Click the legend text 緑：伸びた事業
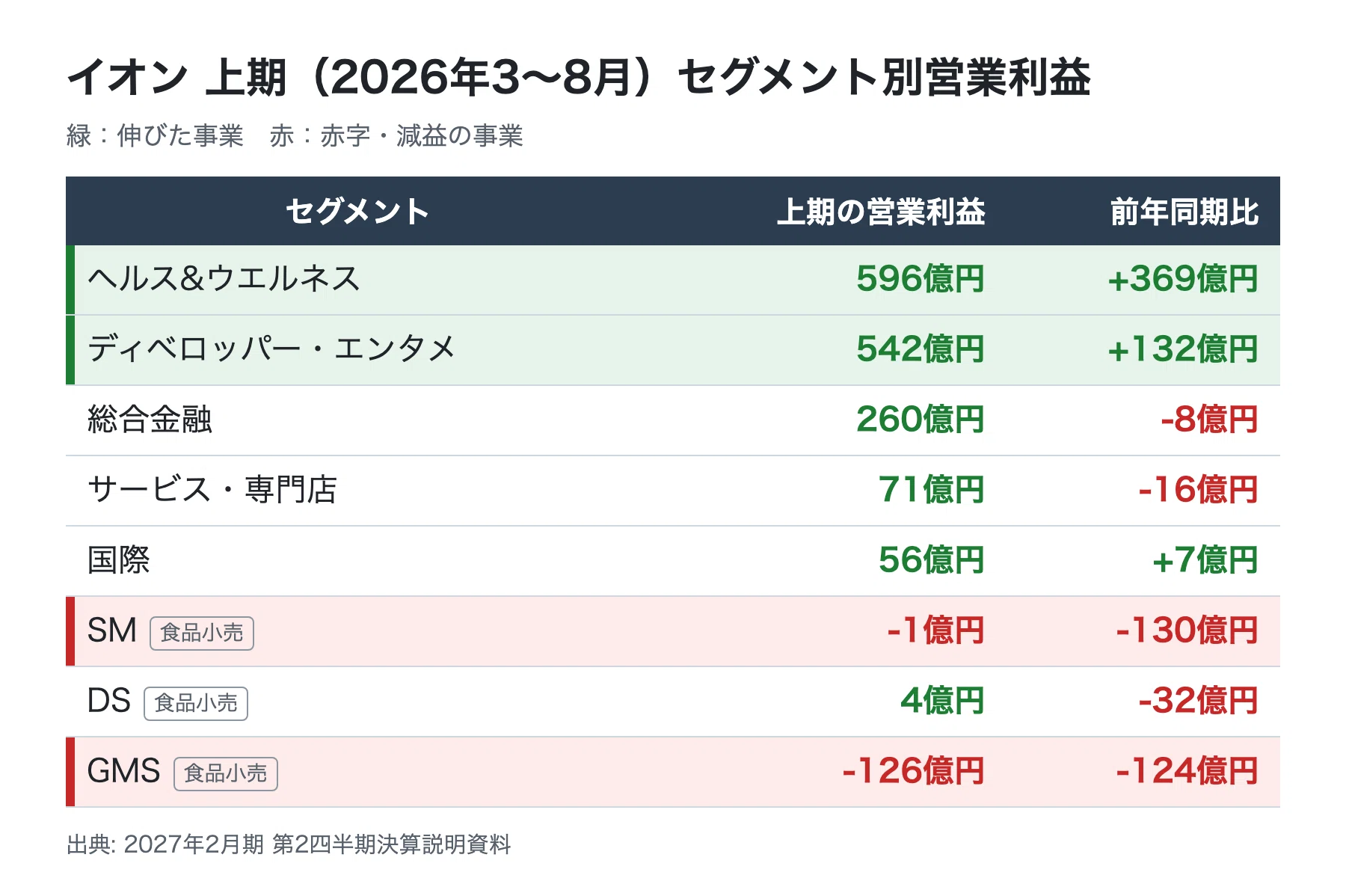Viewport: 1346px width, 896px height. tap(155, 136)
